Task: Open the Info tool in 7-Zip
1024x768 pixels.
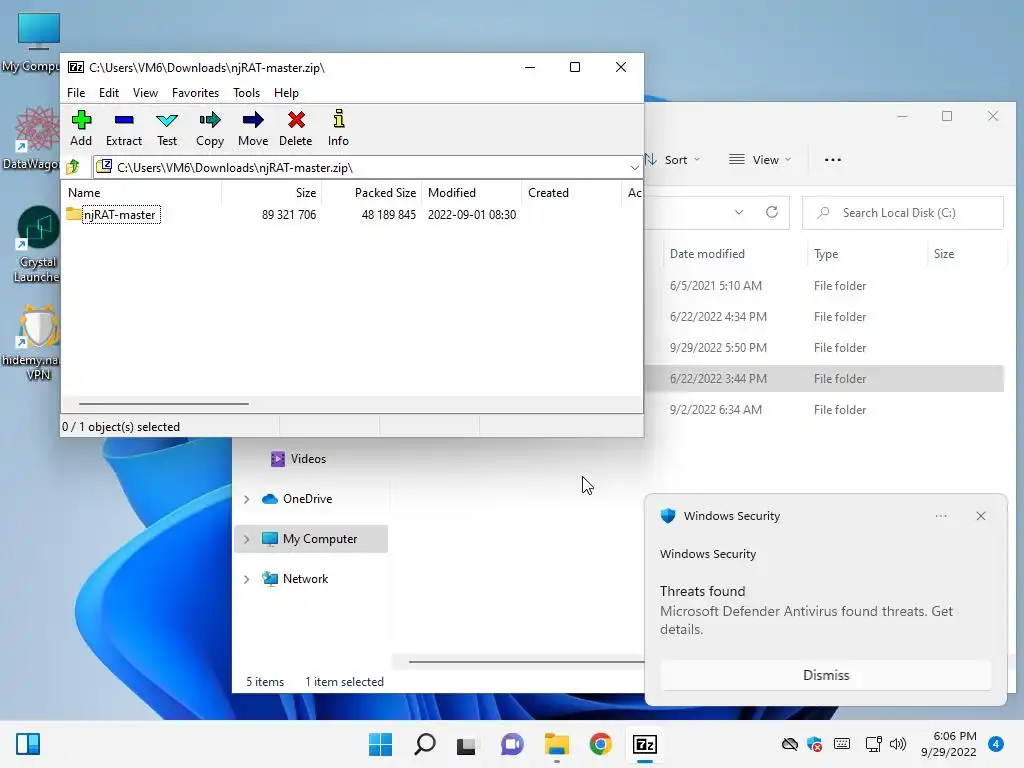Action: 338,128
